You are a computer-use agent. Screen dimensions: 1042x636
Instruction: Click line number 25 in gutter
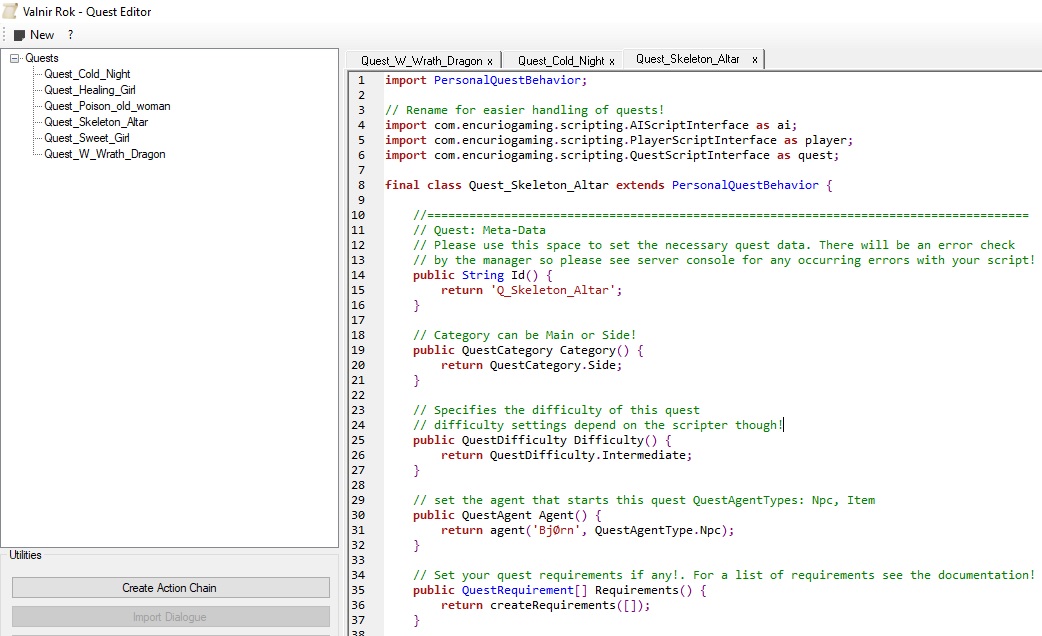(358, 440)
